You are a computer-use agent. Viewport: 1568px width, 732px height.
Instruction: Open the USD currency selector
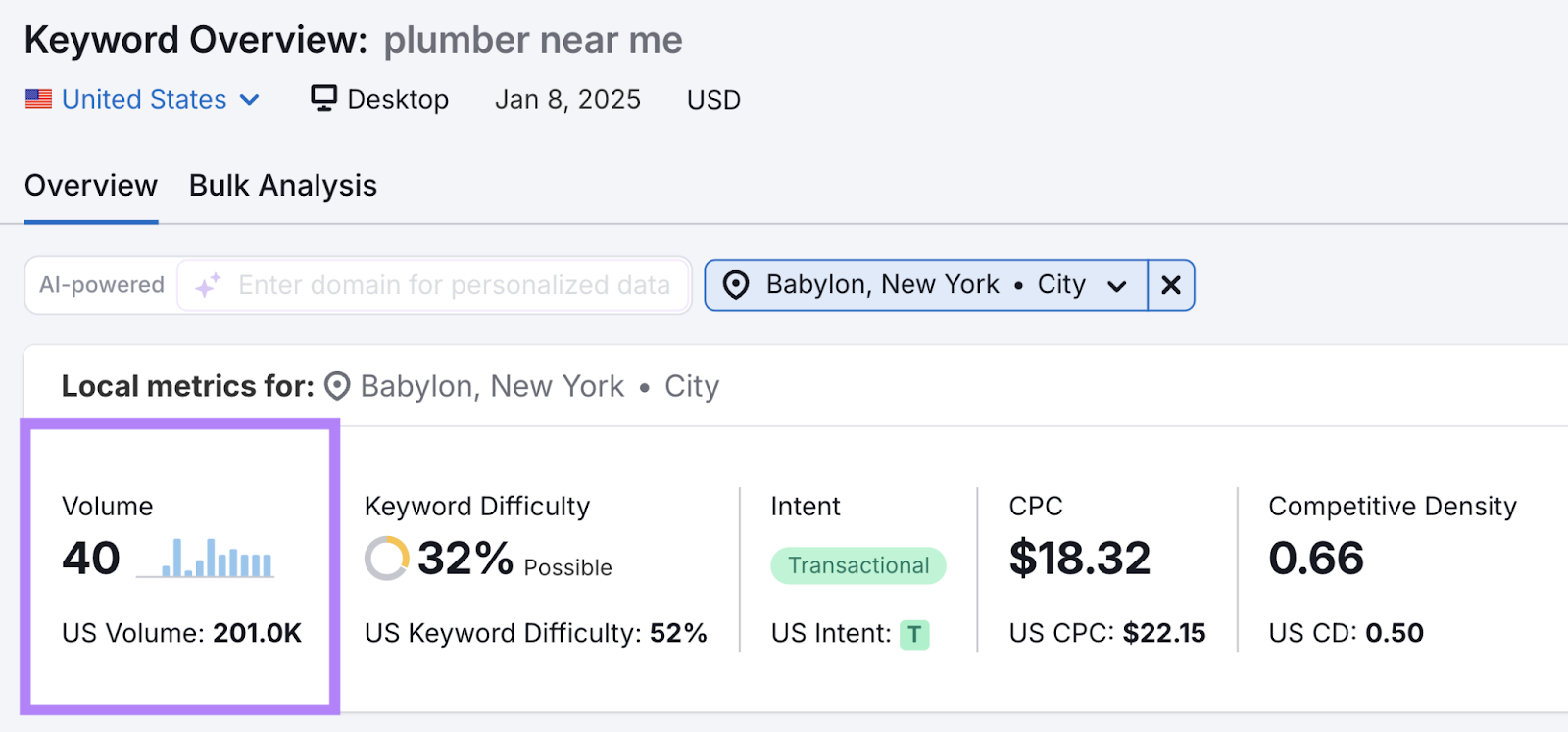coord(712,99)
